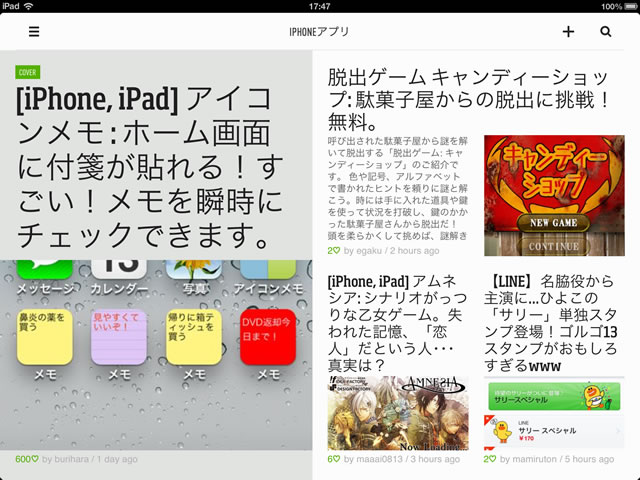Tap the '1 day ago' timestamp
640x480 pixels.
[117, 459]
